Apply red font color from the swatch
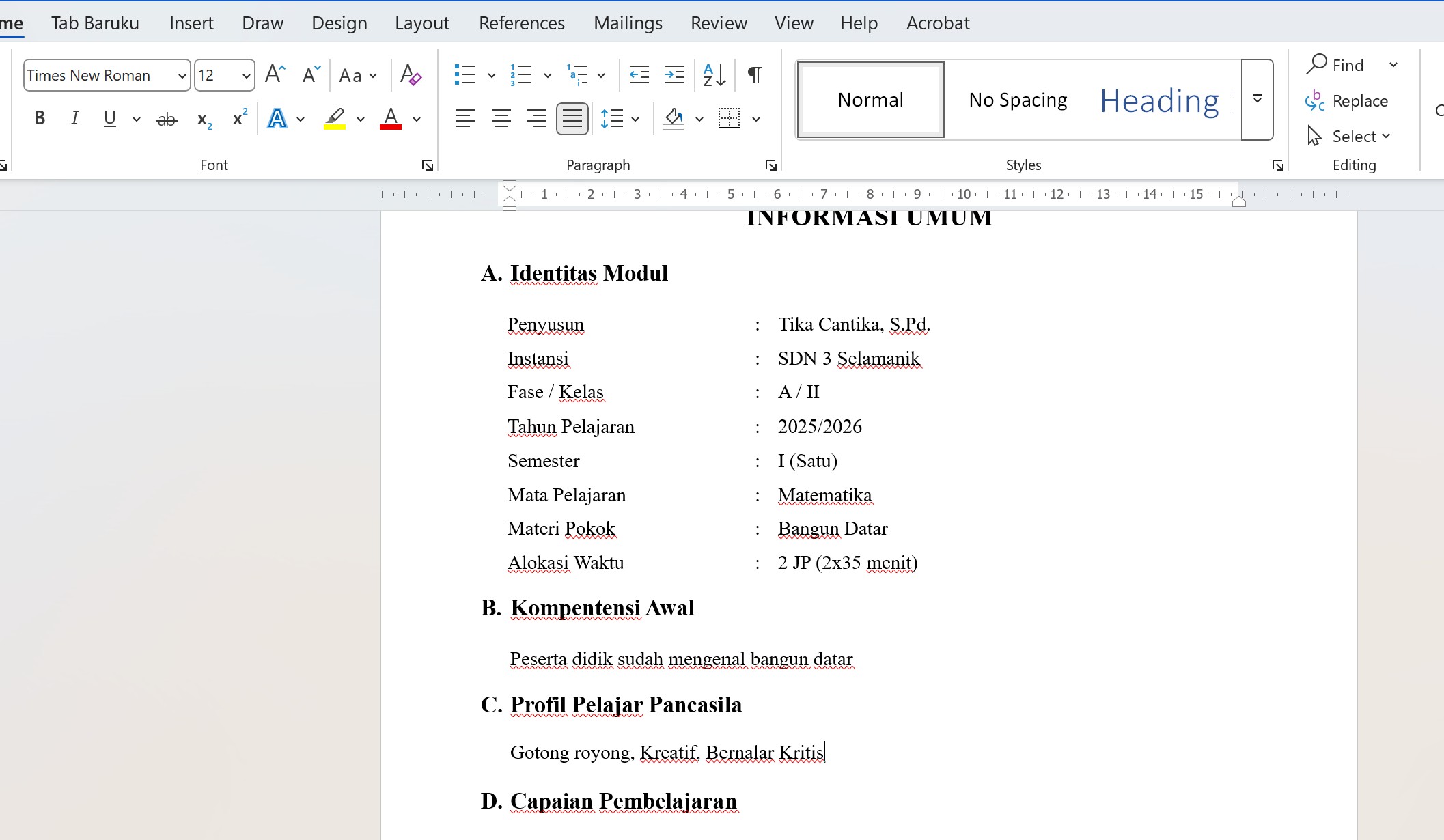 tap(390, 117)
